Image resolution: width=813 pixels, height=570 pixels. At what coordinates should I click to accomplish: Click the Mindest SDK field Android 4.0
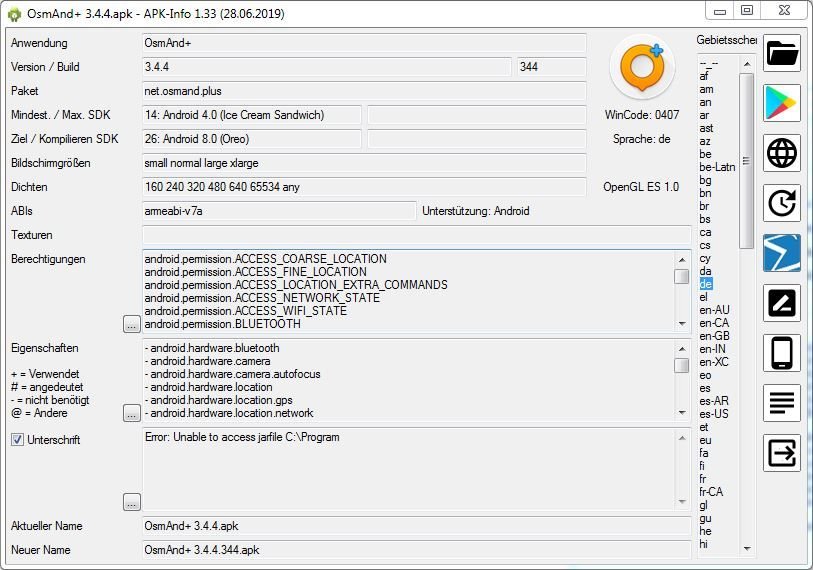(x=251, y=115)
